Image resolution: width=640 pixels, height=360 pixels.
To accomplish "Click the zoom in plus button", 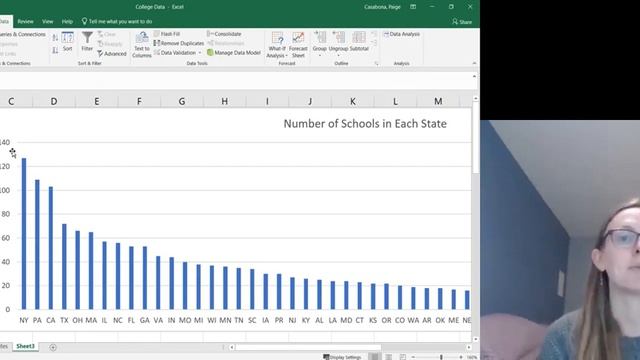I will [461, 357].
